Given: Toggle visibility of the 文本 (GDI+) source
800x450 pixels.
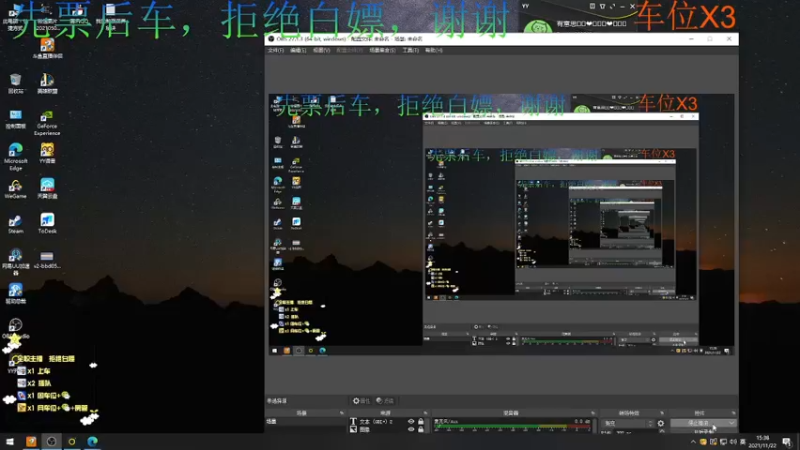Looking at the screenshot, I should [x=411, y=421].
